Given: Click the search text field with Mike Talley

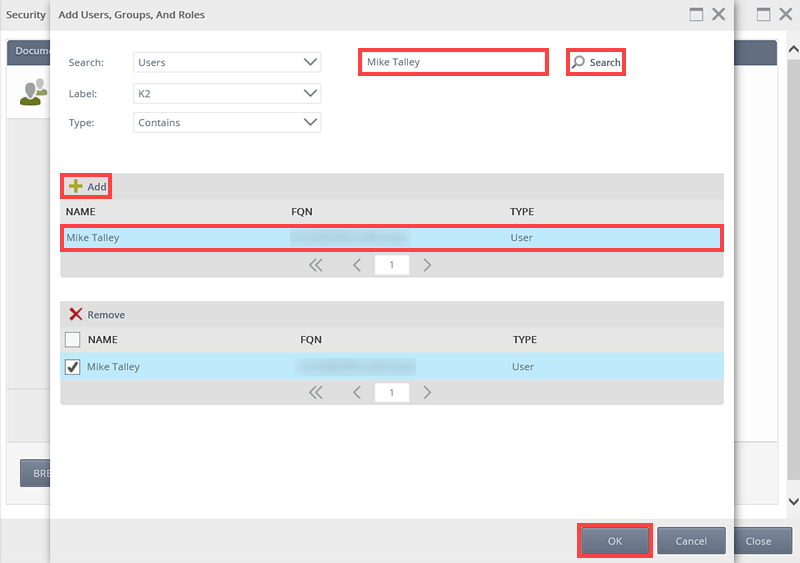Looking at the screenshot, I should [x=452, y=62].
